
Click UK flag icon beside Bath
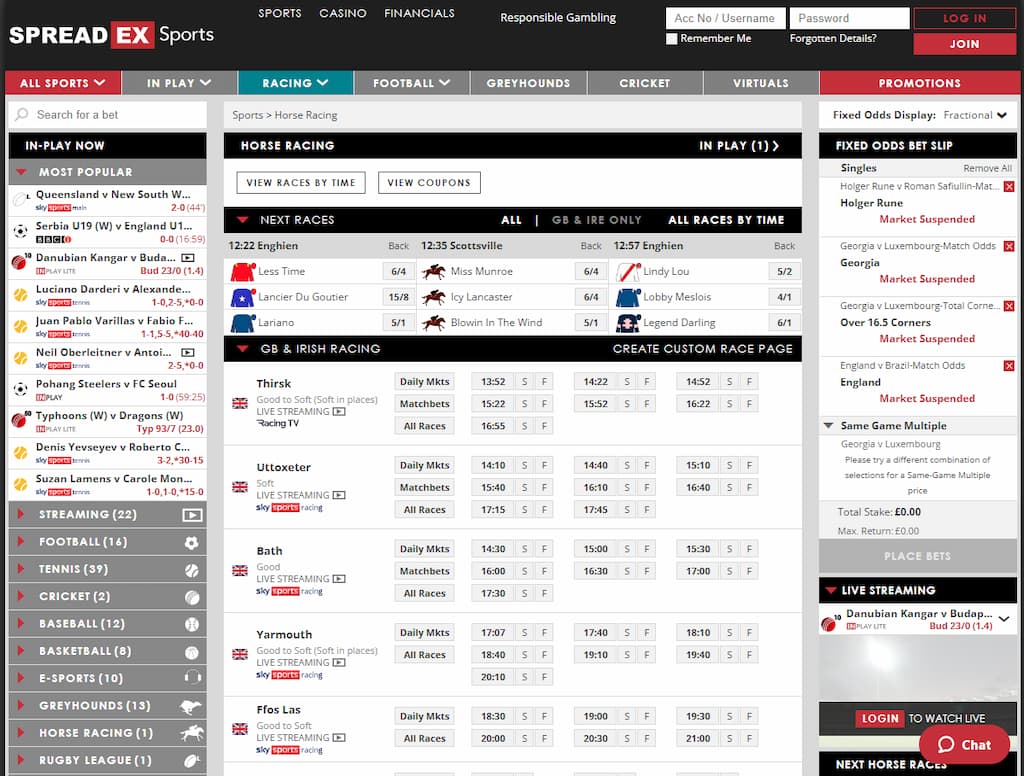pyautogui.click(x=240, y=571)
